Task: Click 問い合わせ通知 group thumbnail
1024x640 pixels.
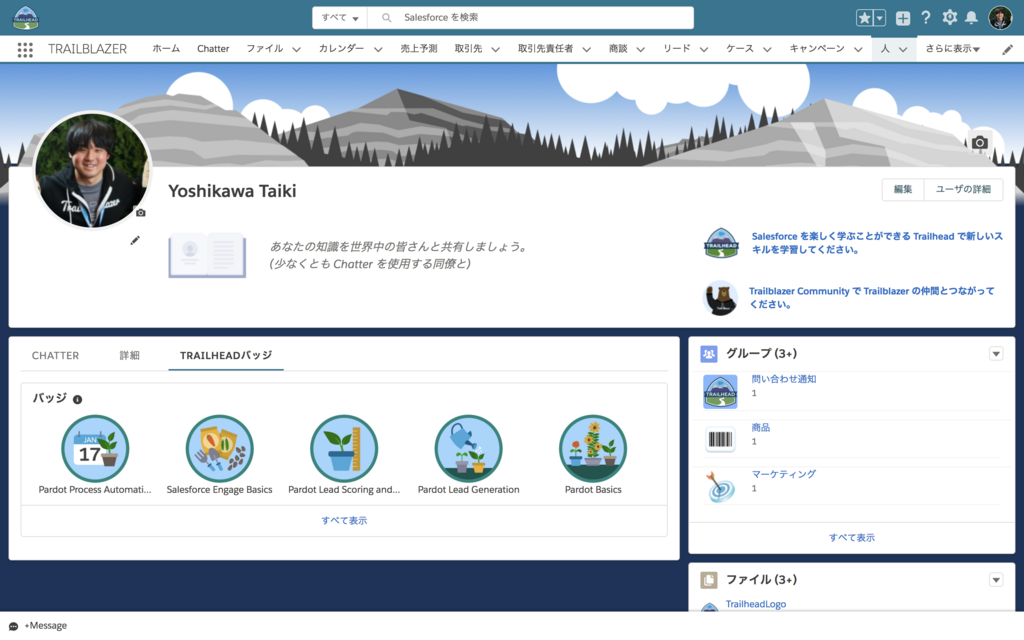Action: pos(720,392)
